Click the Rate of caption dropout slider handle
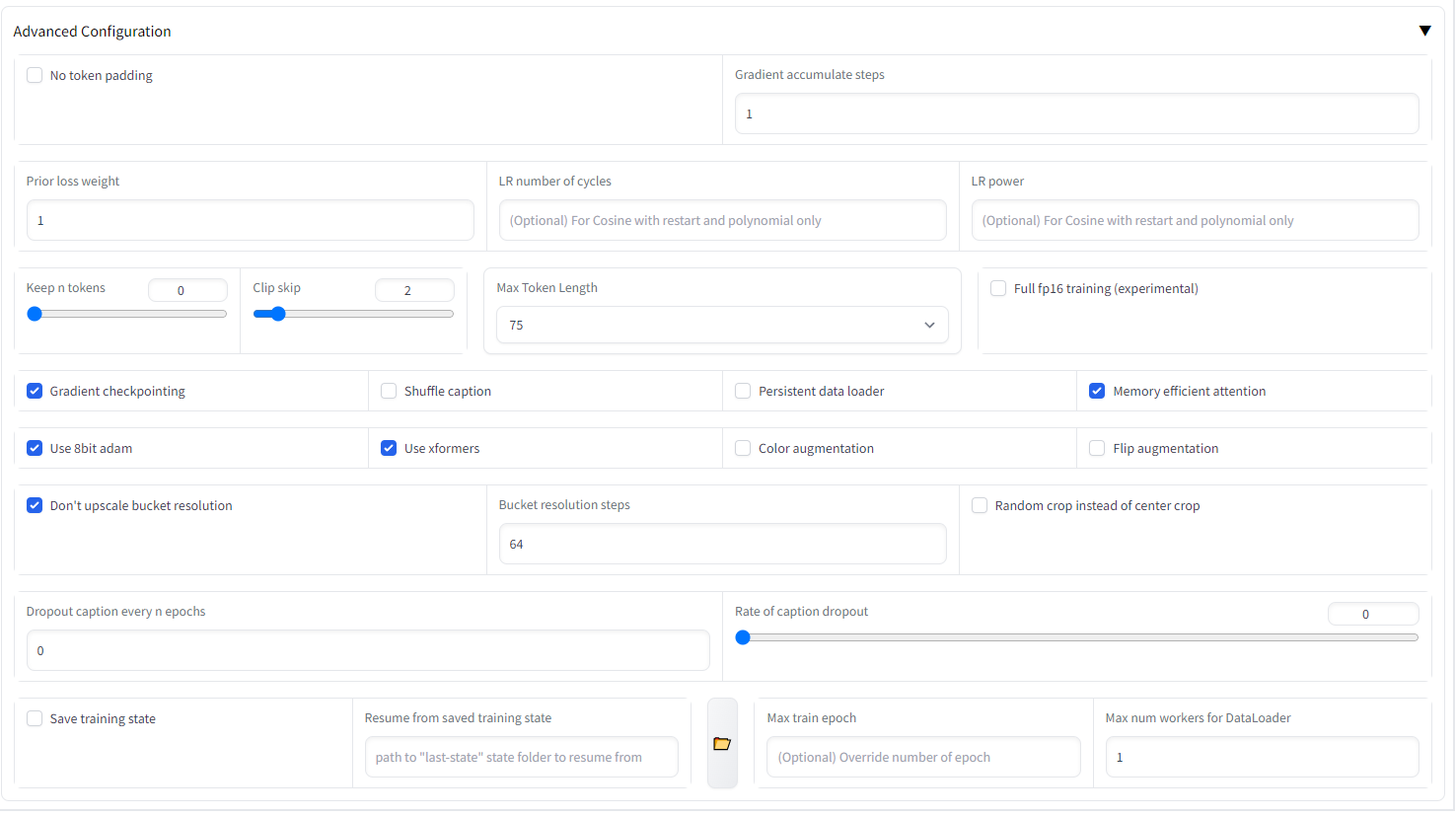Viewport: 1456px width, 816px height. [744, 637]
